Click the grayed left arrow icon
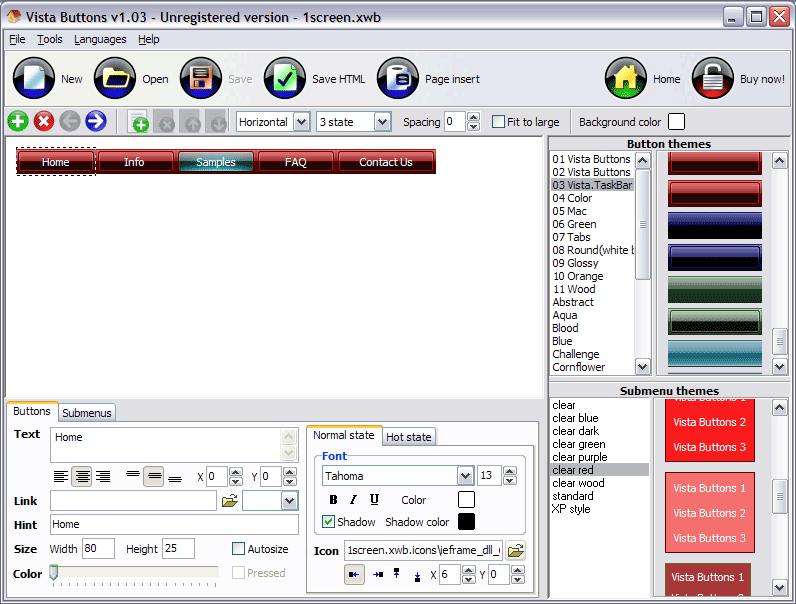Image resolution: width=796 pixels, height=604 pixels. [x=70, y=121]
